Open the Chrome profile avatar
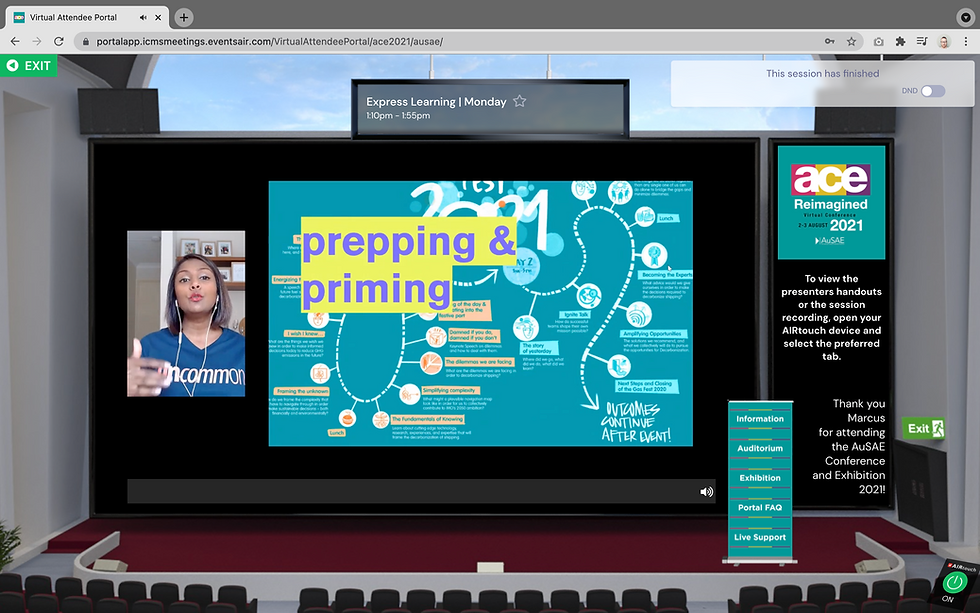Viewport: 980px width, 613px height. point(944,41)
